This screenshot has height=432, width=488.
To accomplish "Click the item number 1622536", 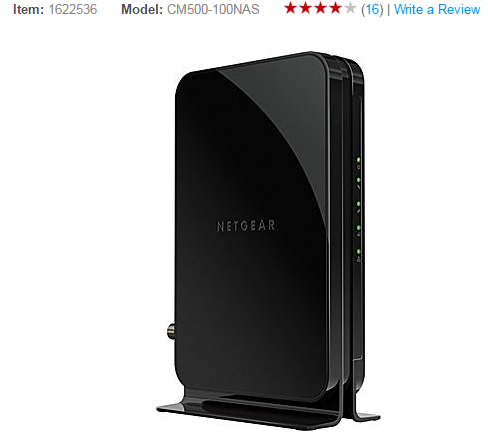I will click(73, 9).
